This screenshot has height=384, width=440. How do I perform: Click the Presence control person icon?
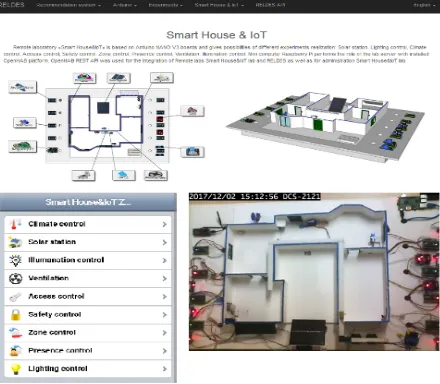(x=15, y=351)
